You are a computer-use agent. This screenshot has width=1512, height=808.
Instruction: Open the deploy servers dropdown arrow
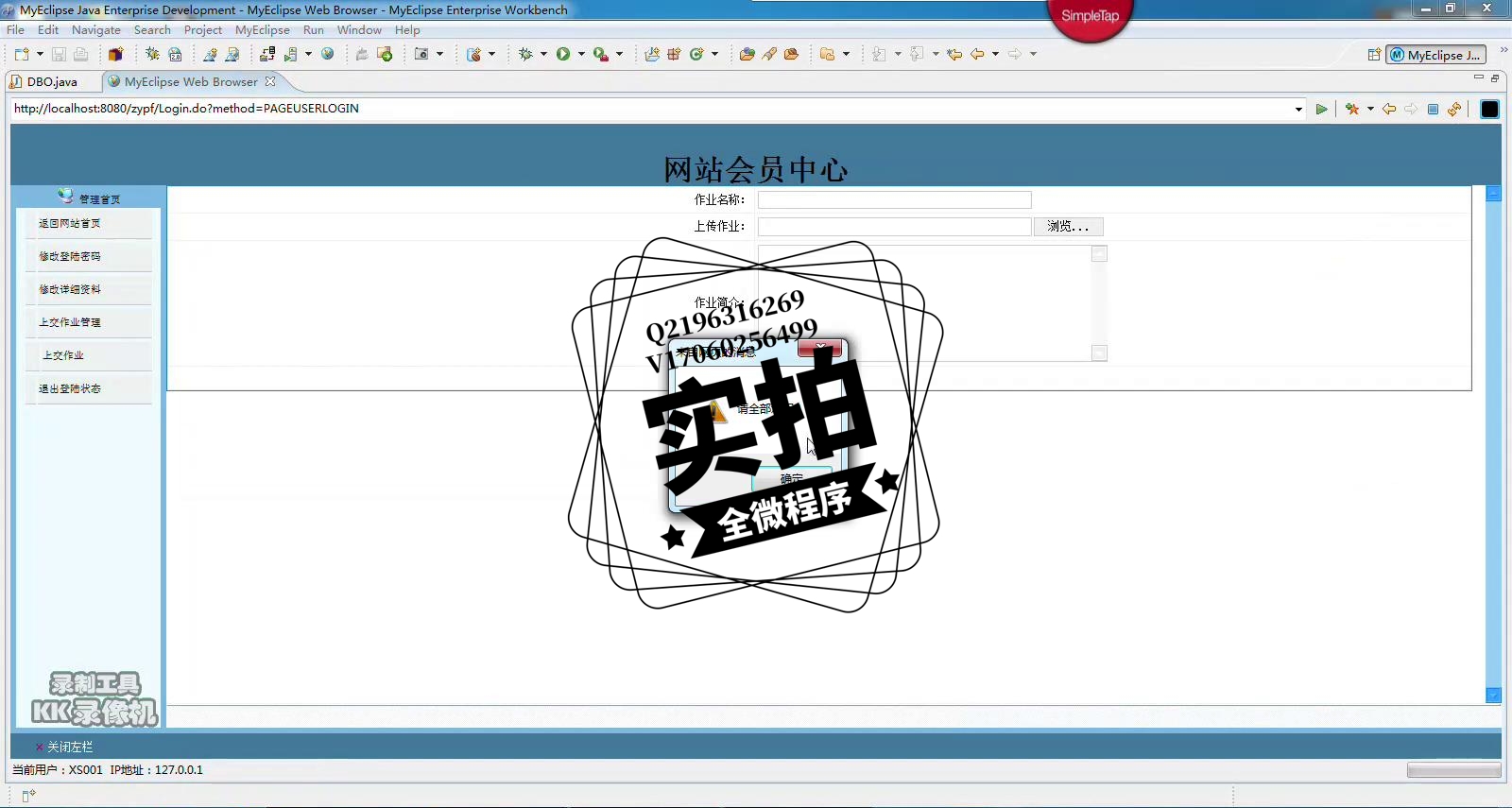click(308, 54)
